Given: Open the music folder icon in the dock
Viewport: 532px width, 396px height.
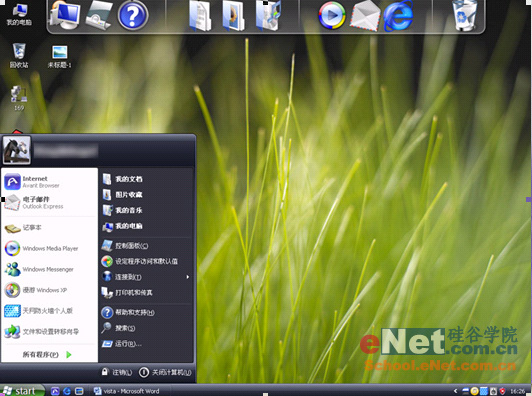Looking at the screenshot, I should [268, 16].
